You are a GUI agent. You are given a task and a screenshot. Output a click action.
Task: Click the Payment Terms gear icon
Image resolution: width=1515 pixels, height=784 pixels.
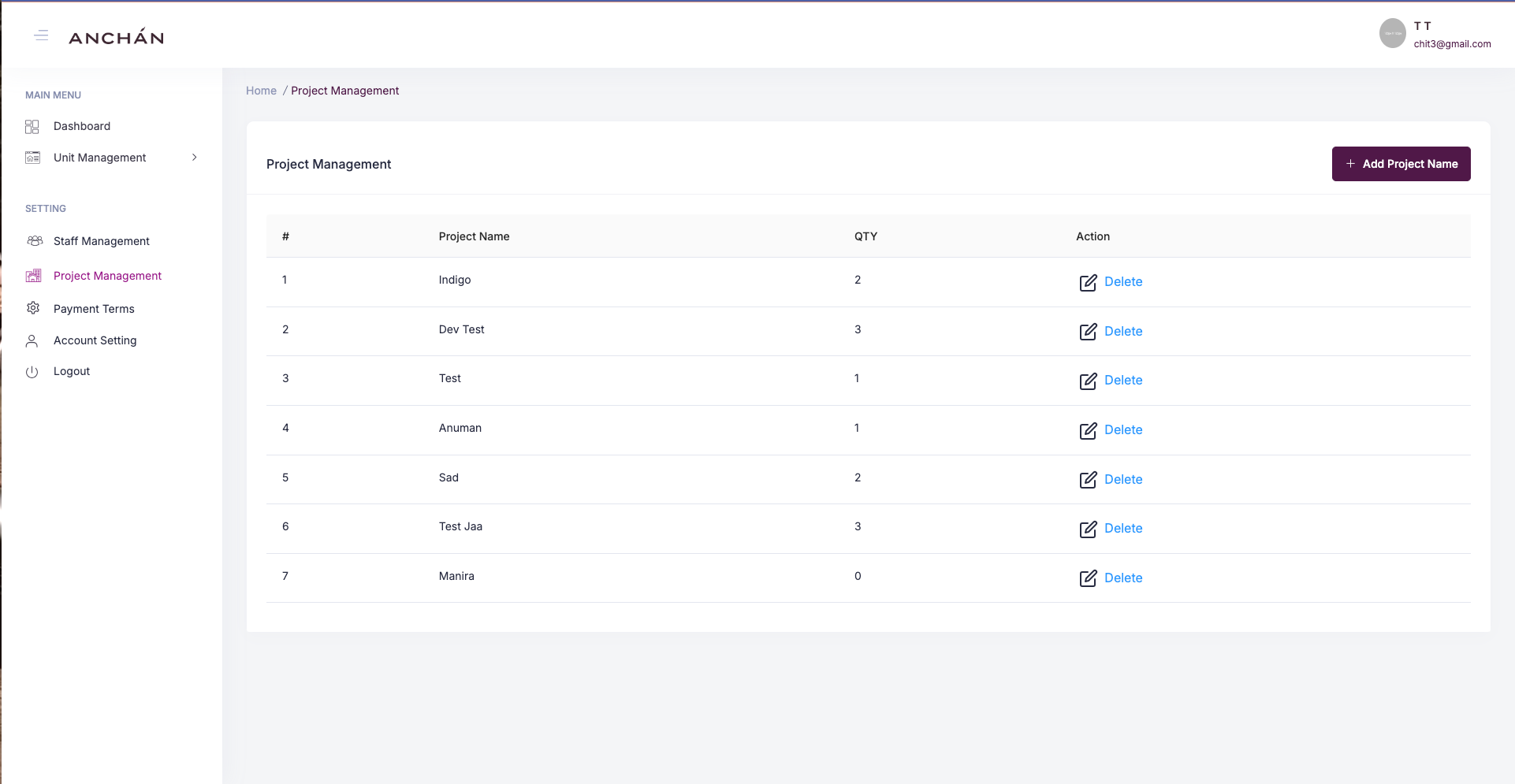[32, 308]
